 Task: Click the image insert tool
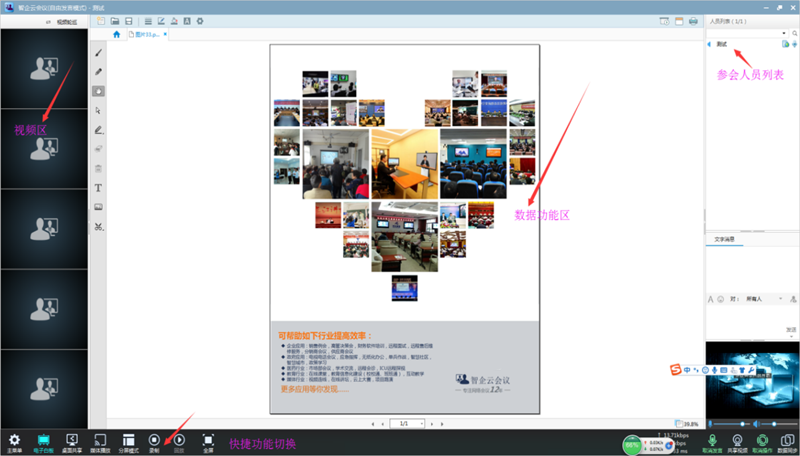pyautogui.click(x=98, y=207)
